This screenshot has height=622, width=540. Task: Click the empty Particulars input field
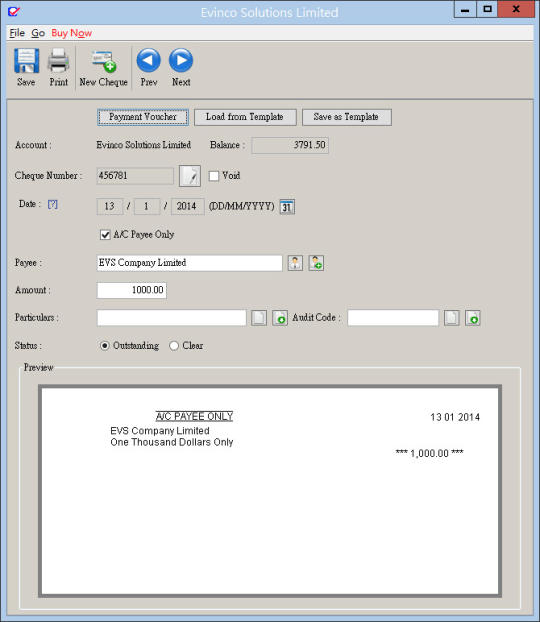point(171,318)
